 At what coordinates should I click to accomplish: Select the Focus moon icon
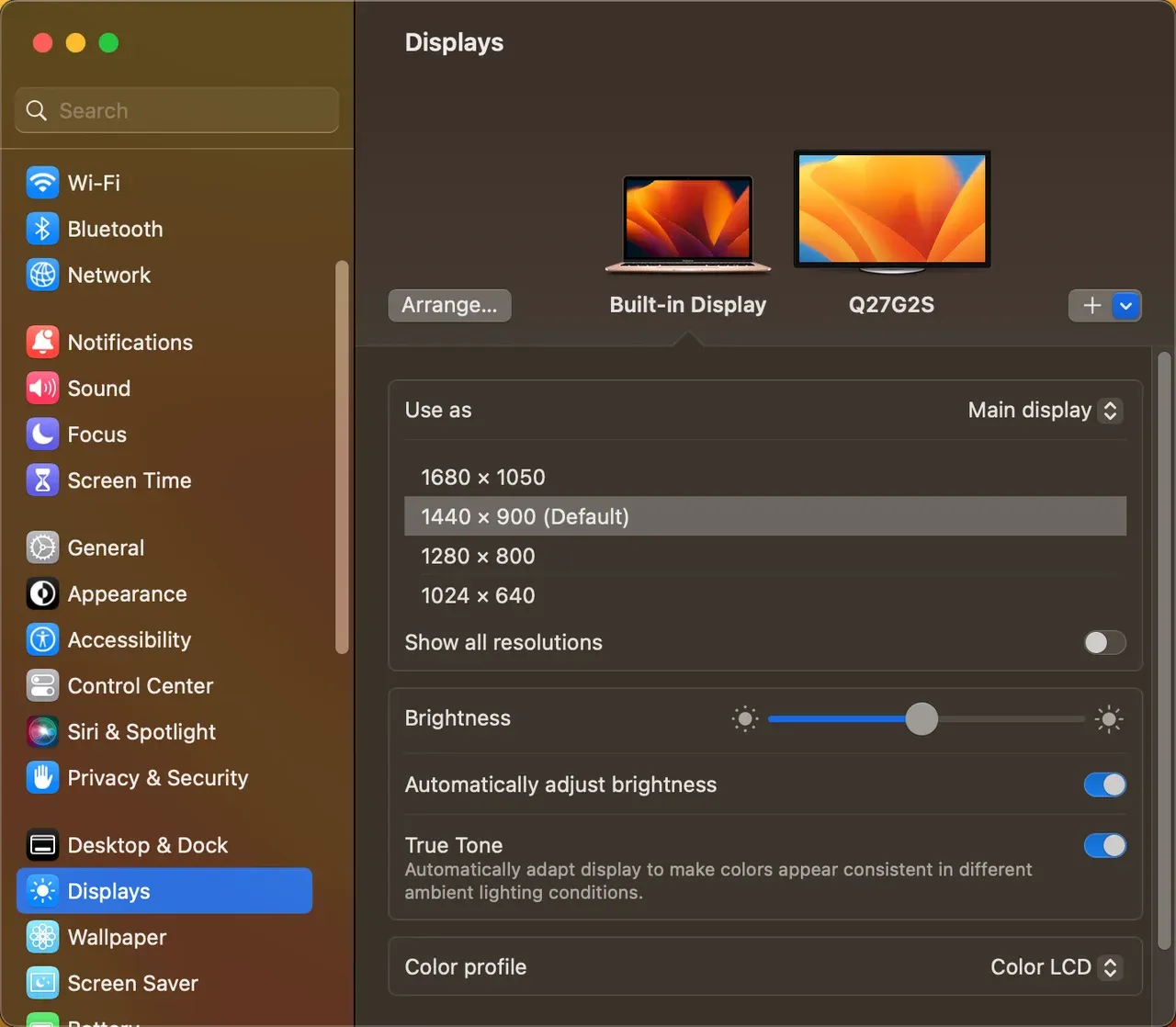click(42, 434)
